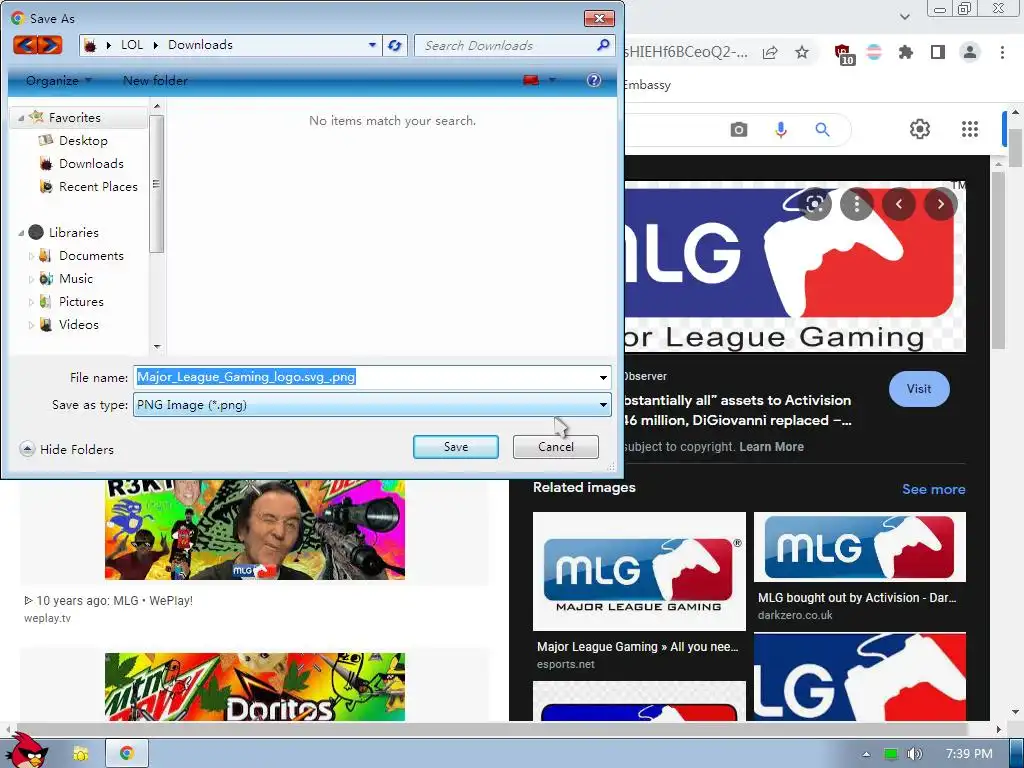Open the Doritos MLG meme image result
The width and height of the screenshot is (1024, 768).
pos(255,686)
